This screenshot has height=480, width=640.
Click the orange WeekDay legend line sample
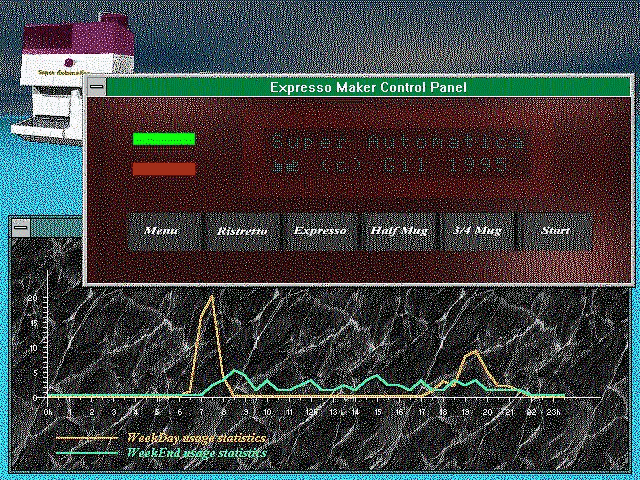[x=88, y=438]
